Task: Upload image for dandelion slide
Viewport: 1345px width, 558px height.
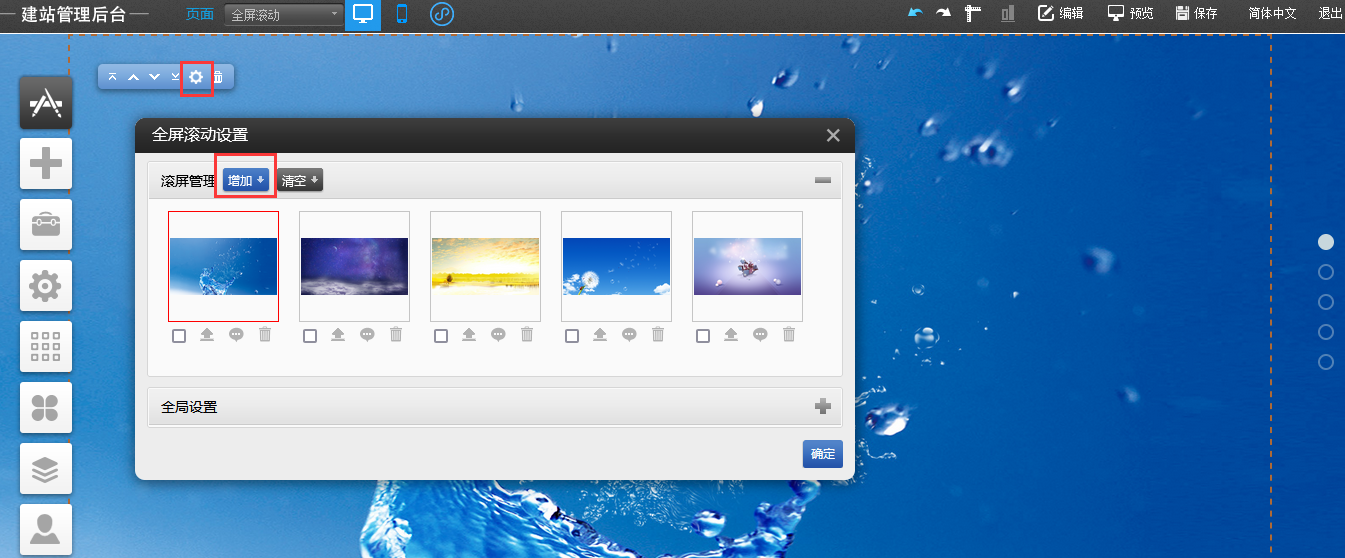Action: [600, 335]
